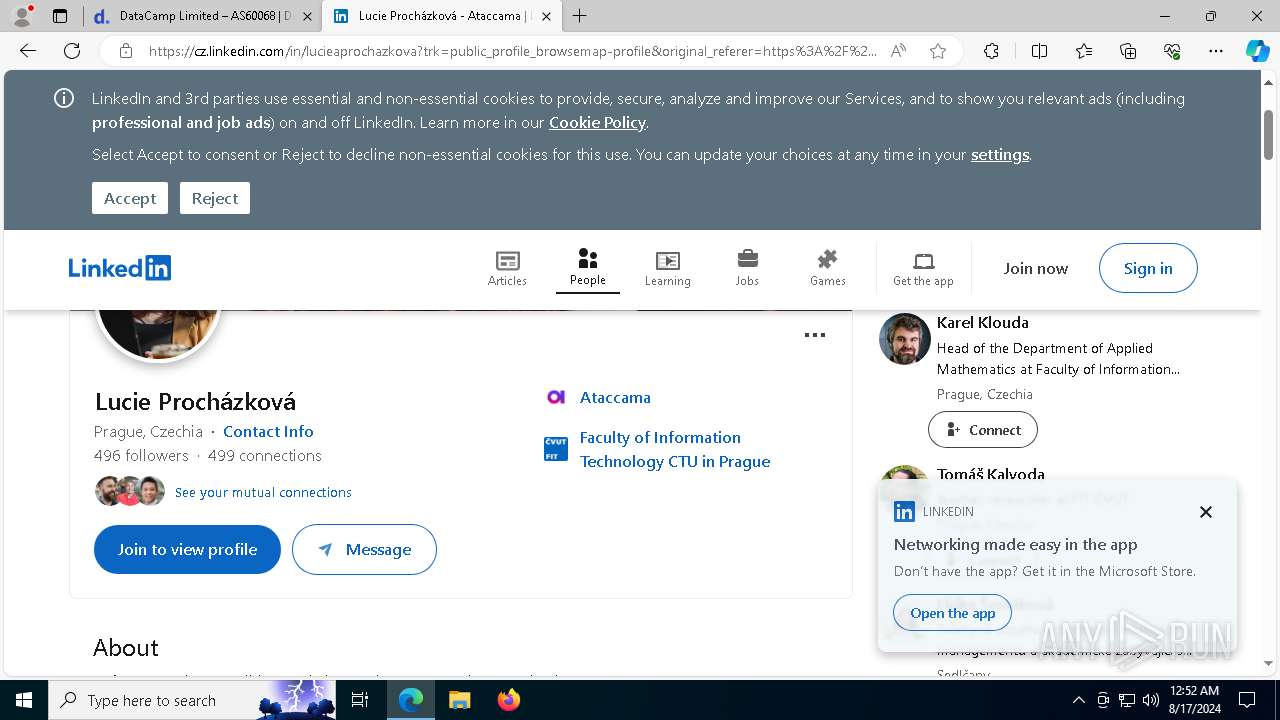Close the DataCamp Limited tab
This screenshot has width=1280, height=720.
[307, 16]
